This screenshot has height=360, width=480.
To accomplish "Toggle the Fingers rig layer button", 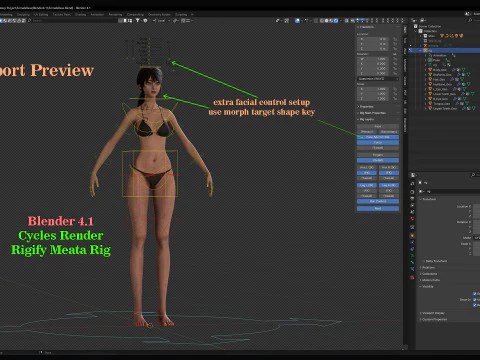I will [x=378, y=155].
